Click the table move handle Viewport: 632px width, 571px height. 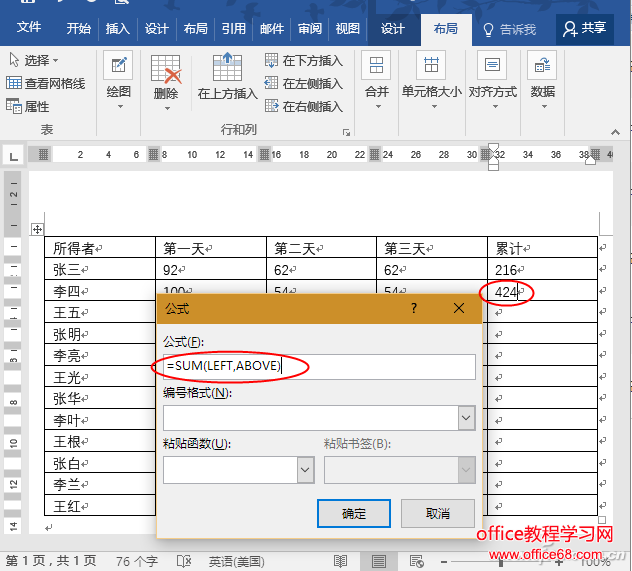pyautogui.click(x=37, y=230)
